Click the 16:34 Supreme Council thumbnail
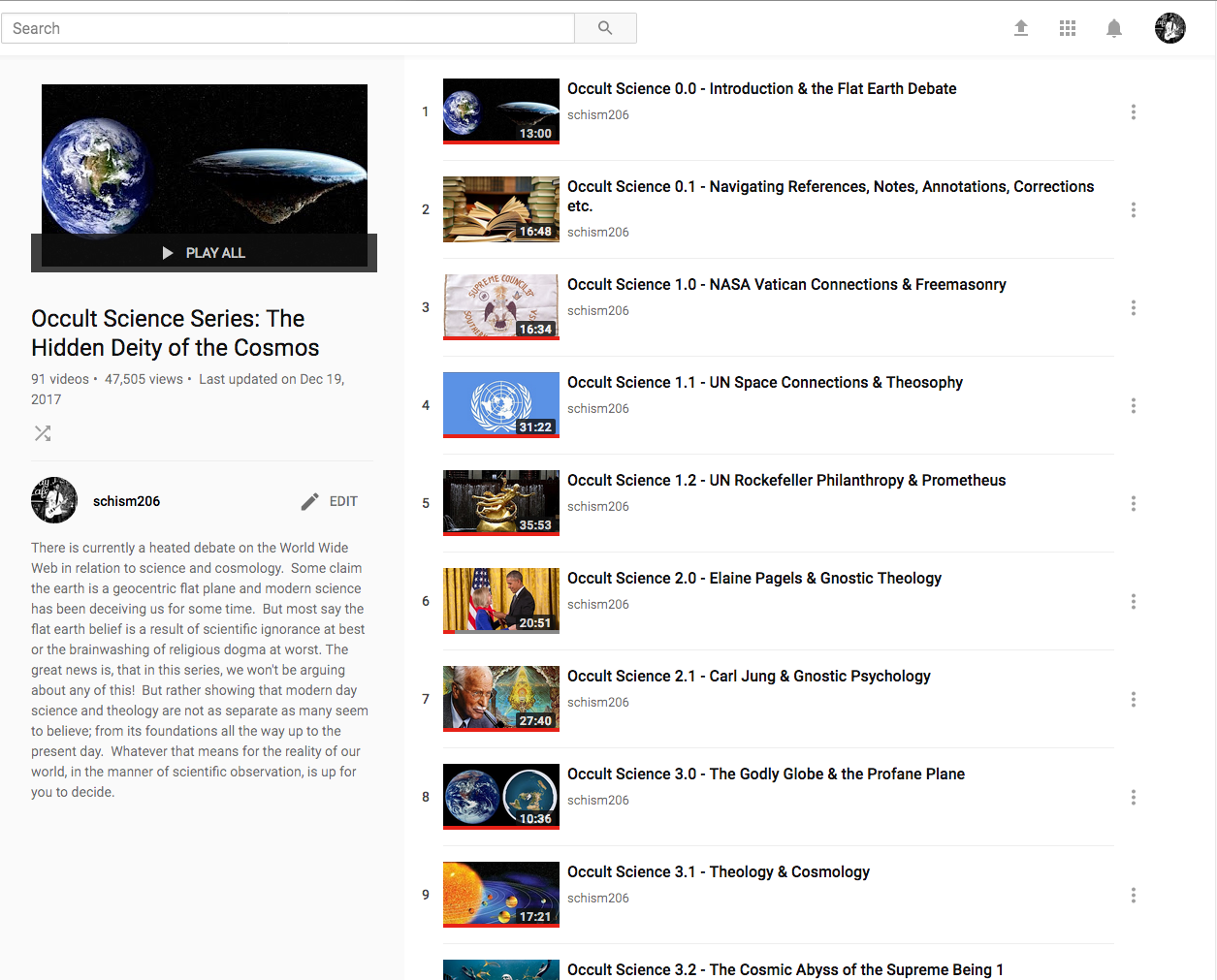This screenshot has height=980, width=1217. pyautogui.click(x=501, y=307)
